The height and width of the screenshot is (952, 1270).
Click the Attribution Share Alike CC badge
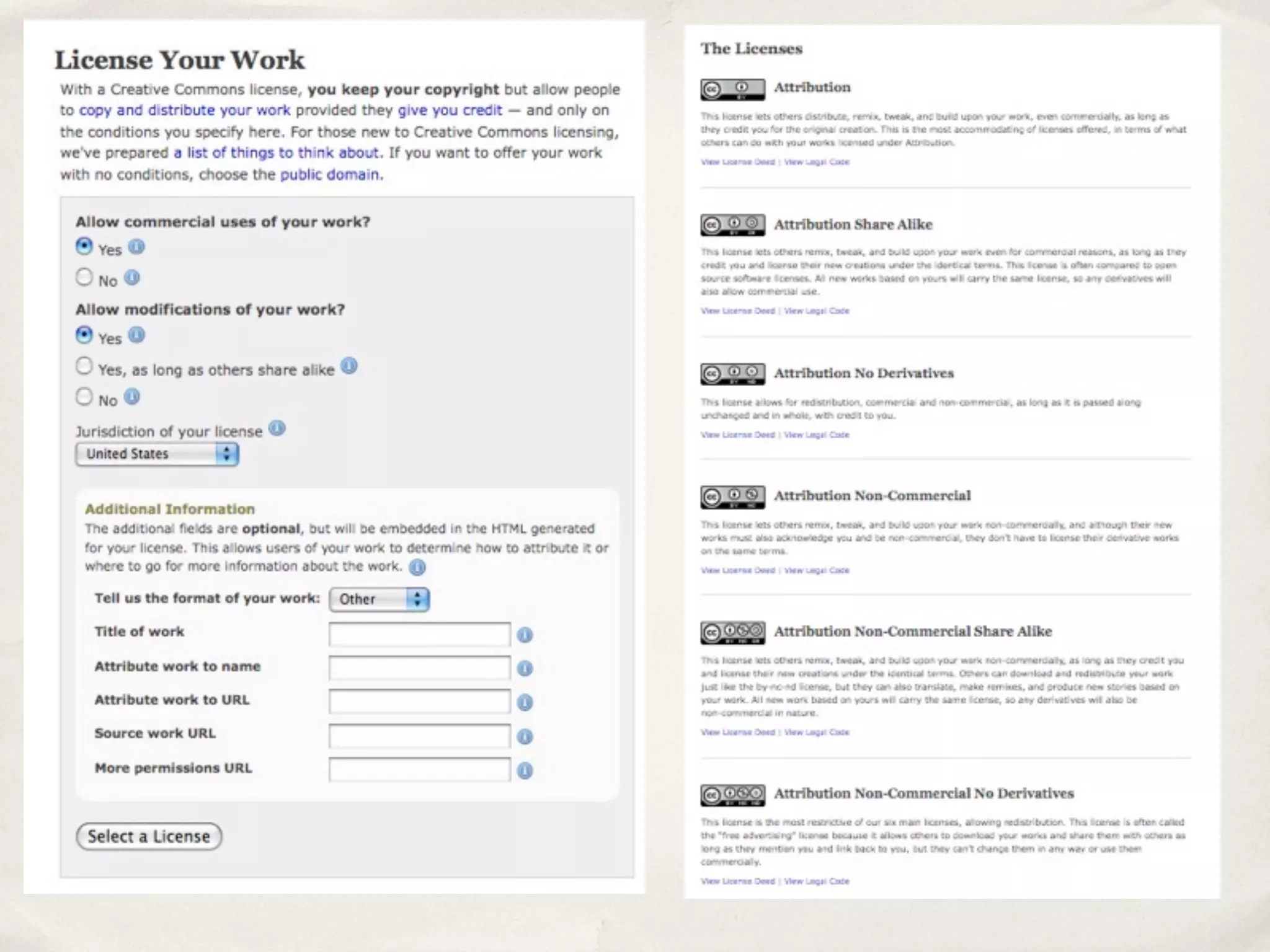pos(733,225)
